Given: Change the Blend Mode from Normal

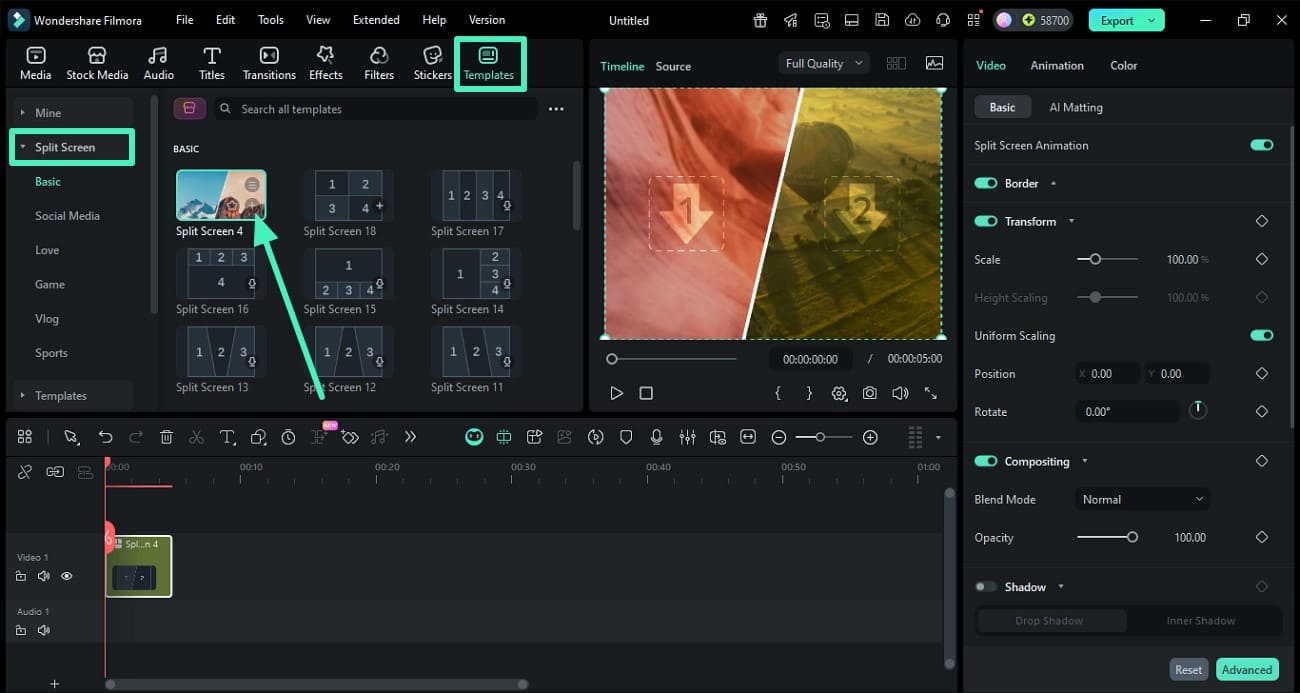Looking at the screenshot, I should [1142, 499].
